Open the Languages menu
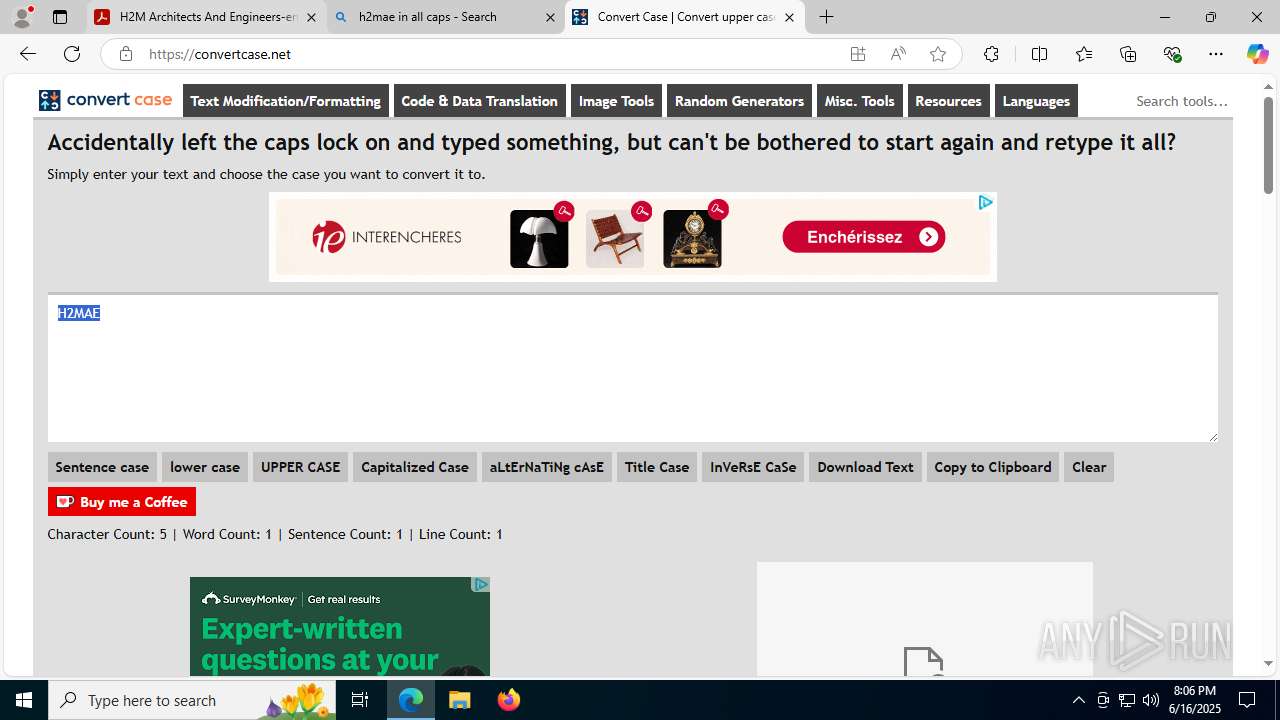The width and height of the screenshot is (1280, 720). point(1036,101)
